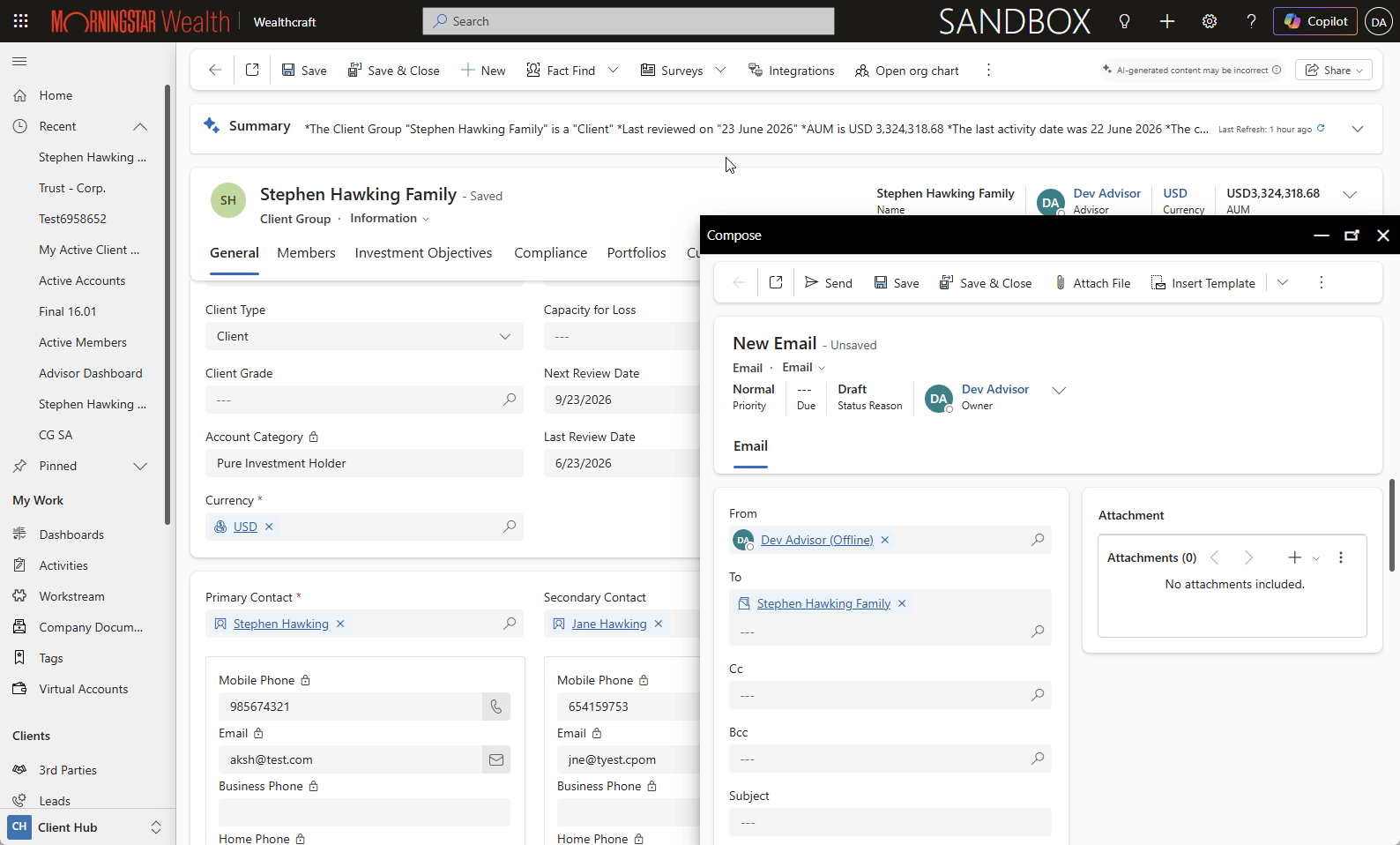Click Attach File in Compose
This screenshot has height=845, width=1400.
point(1092,283)
